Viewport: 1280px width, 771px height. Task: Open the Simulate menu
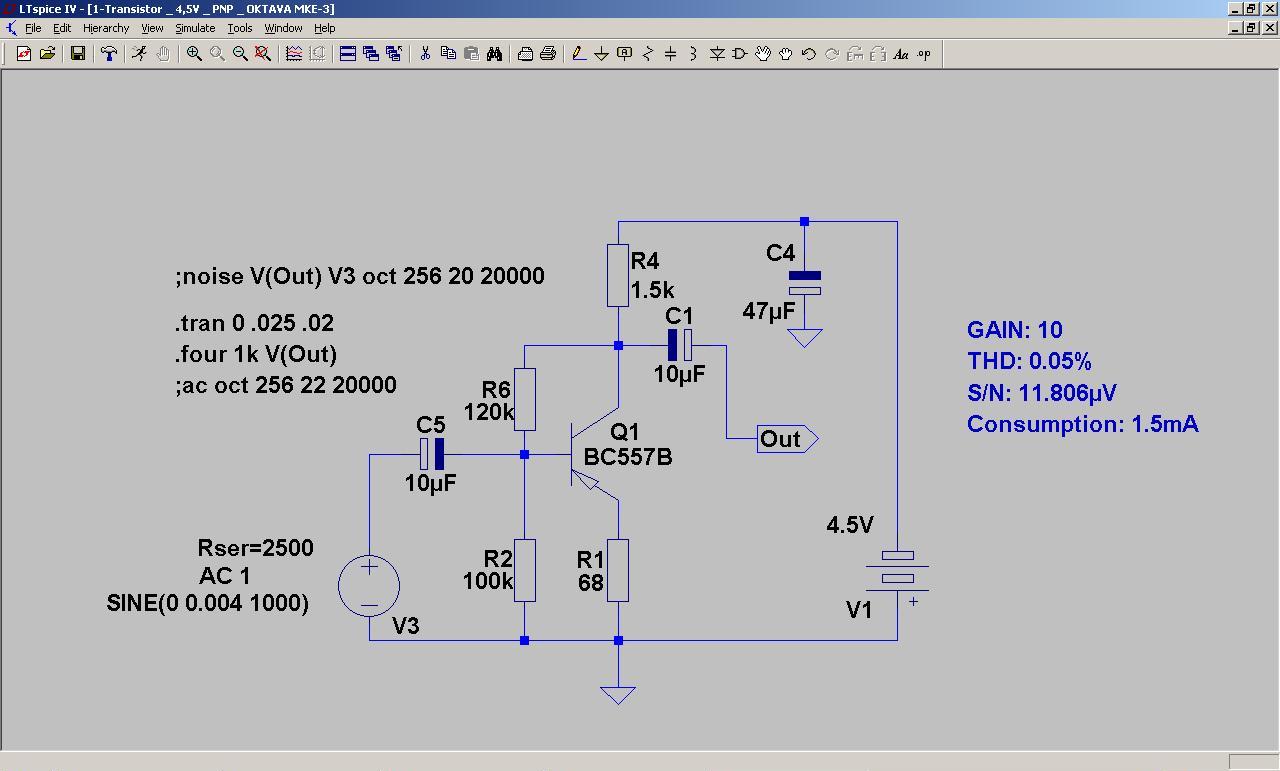tap(195, 28)
